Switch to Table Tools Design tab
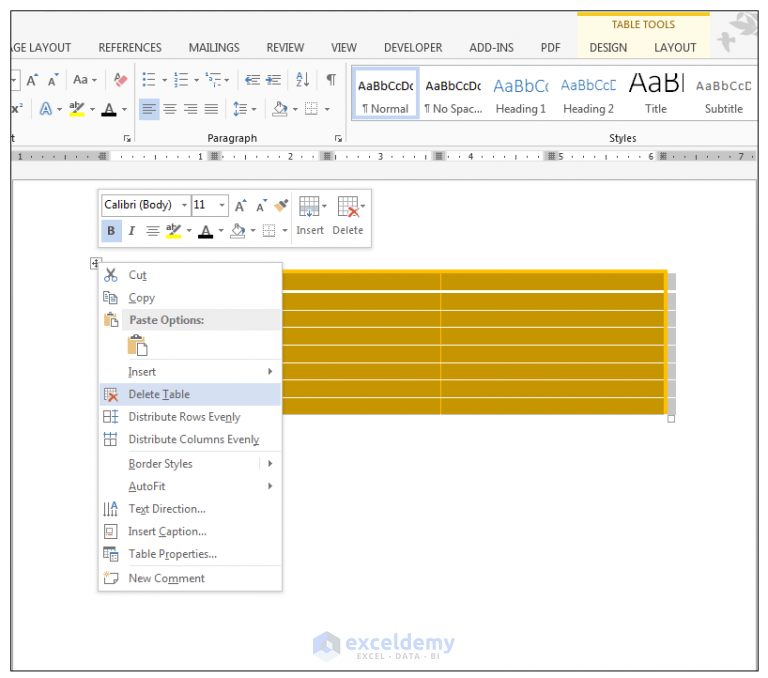The image size is (768, 678). pyautogui.click(x=608, y=48)
